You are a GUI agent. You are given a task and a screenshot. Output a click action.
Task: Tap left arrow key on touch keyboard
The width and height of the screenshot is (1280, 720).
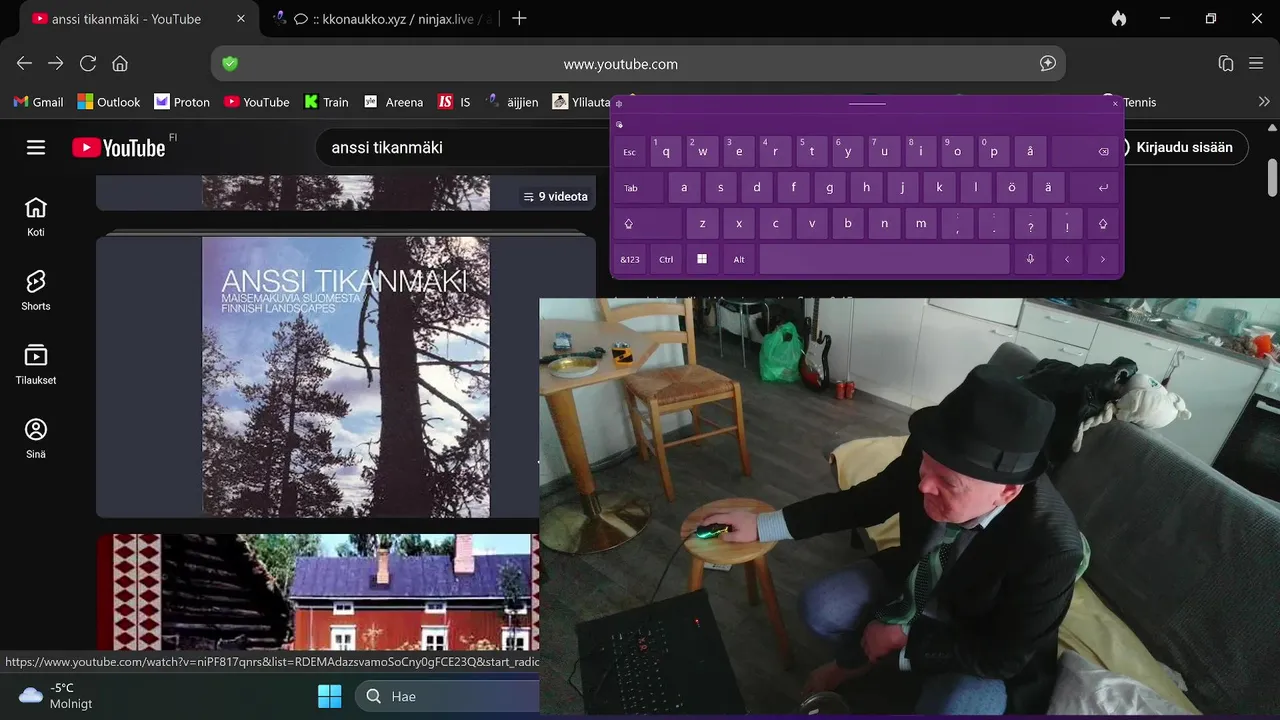pos(1067,259)
